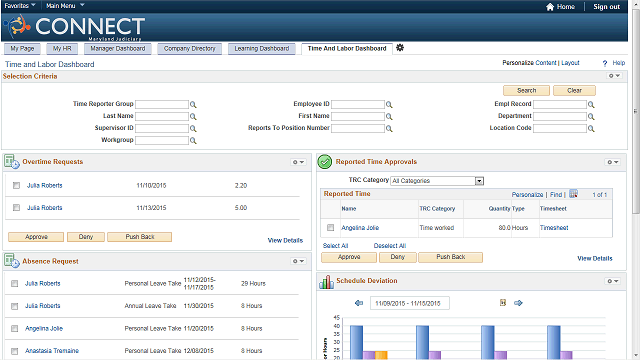Open the TRC Category dropdown
This screenshot has height=360, width=640.
coord(480,181)
